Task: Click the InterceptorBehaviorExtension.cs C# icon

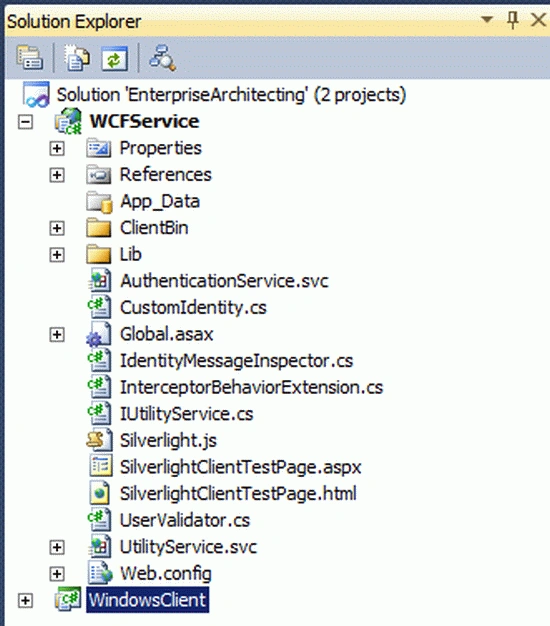Action: (99, 387)
